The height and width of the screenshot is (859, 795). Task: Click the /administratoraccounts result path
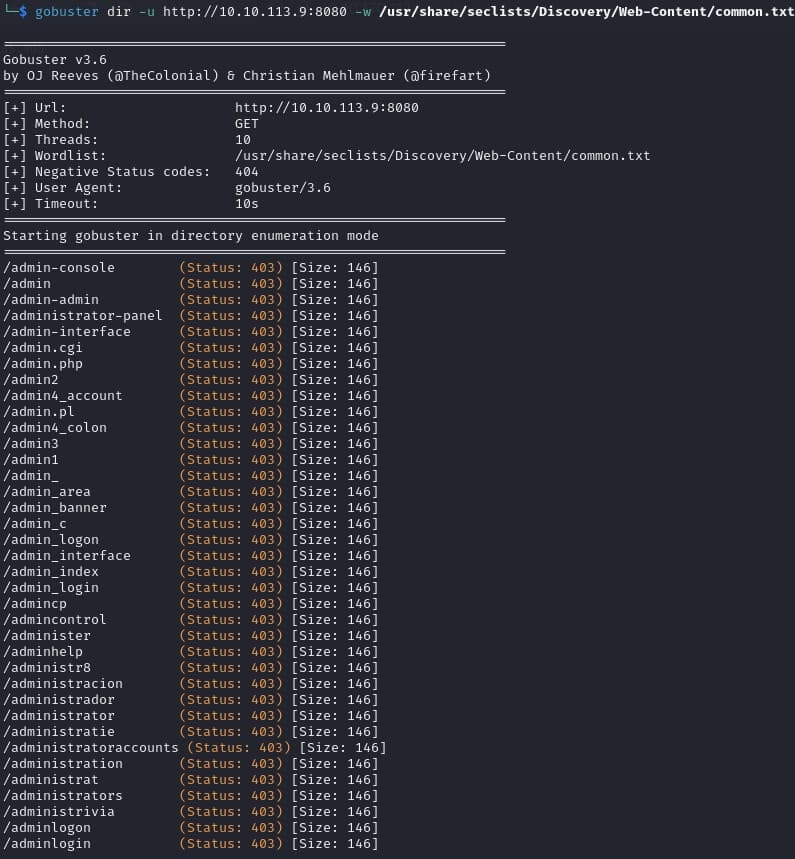[x=91, y=748]
